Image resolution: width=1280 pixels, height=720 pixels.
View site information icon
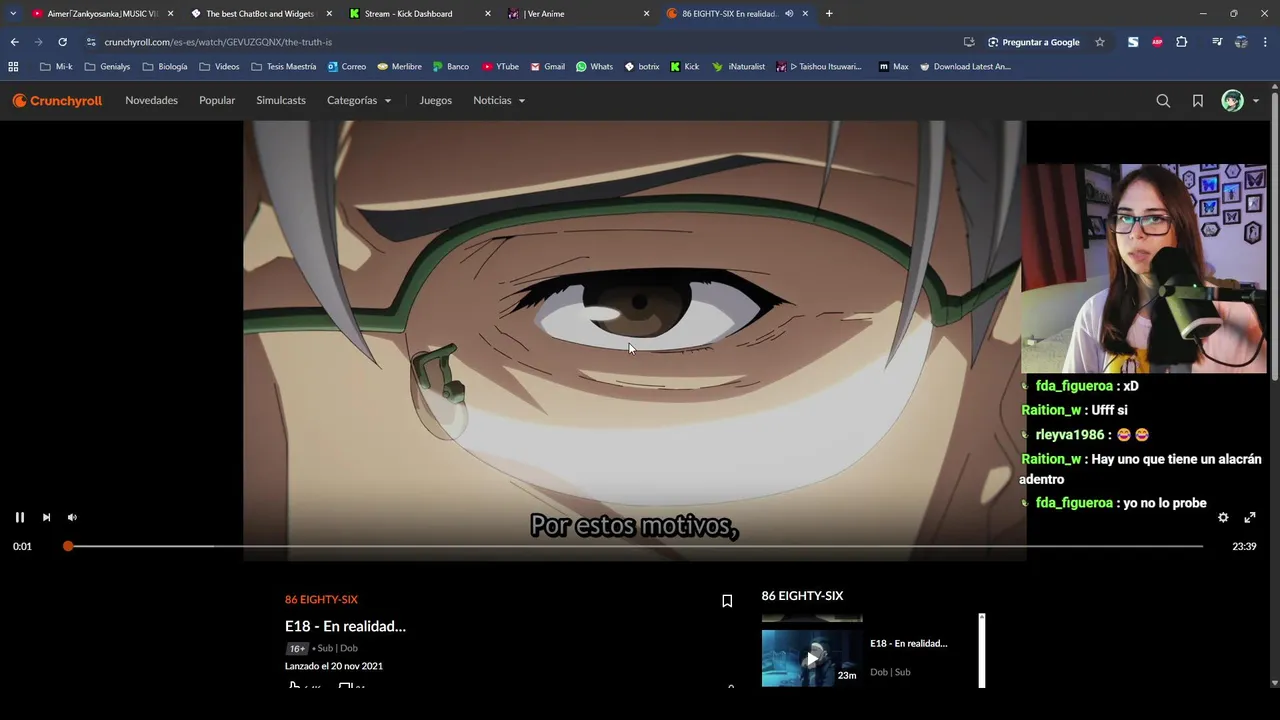(x=91, y=42)
